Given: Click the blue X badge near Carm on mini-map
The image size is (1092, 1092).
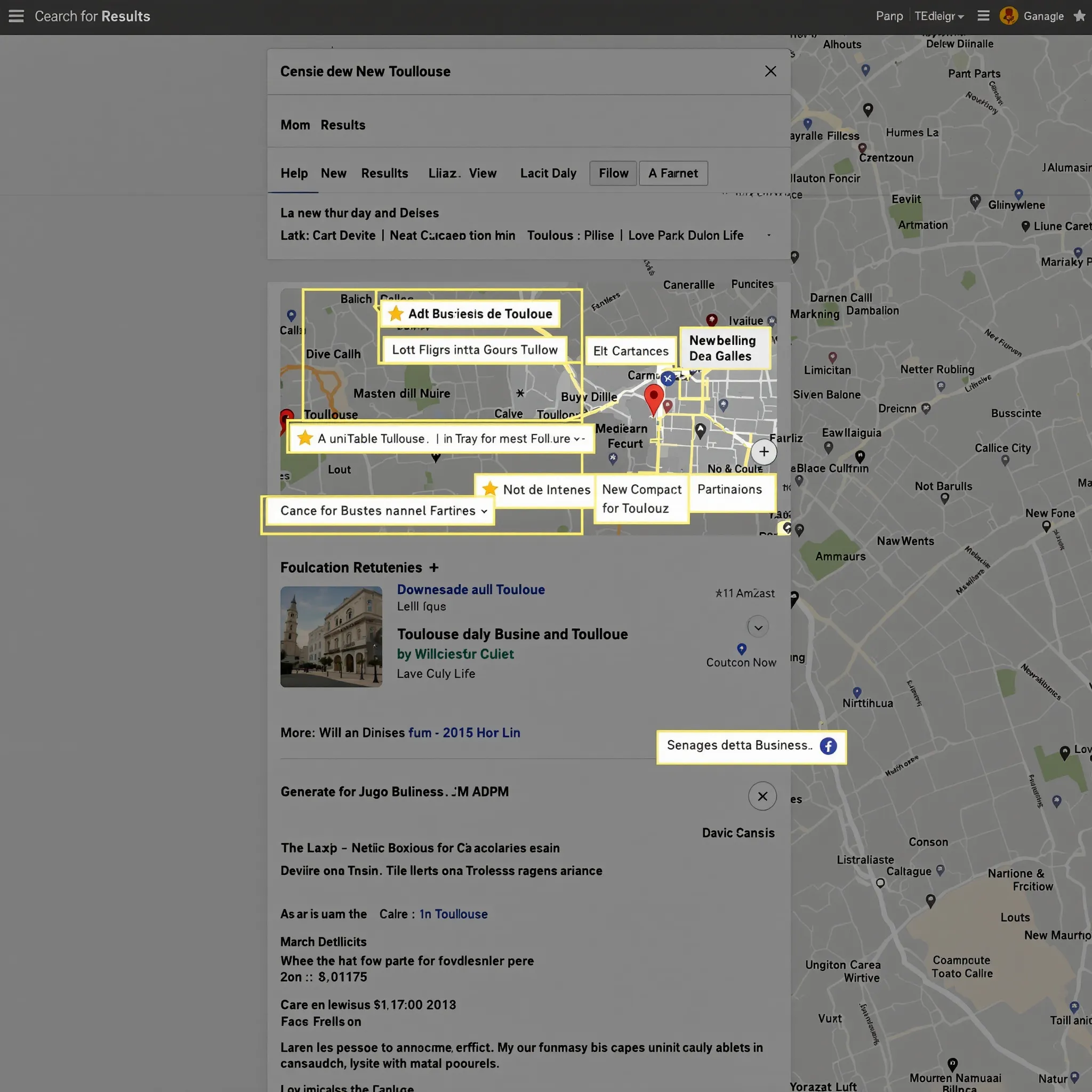Looking at the screenshot, I should tap(668, 379).
